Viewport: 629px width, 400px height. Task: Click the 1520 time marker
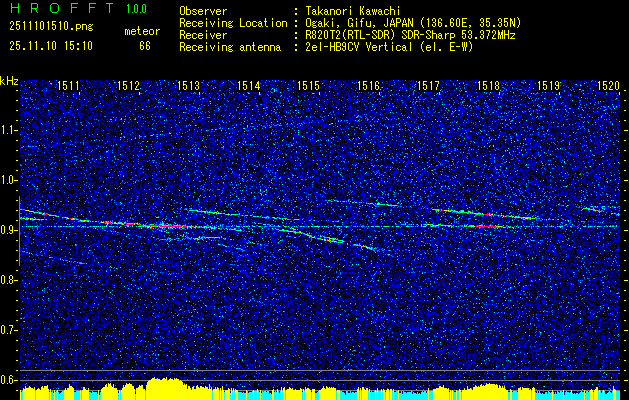pos(608,87)
